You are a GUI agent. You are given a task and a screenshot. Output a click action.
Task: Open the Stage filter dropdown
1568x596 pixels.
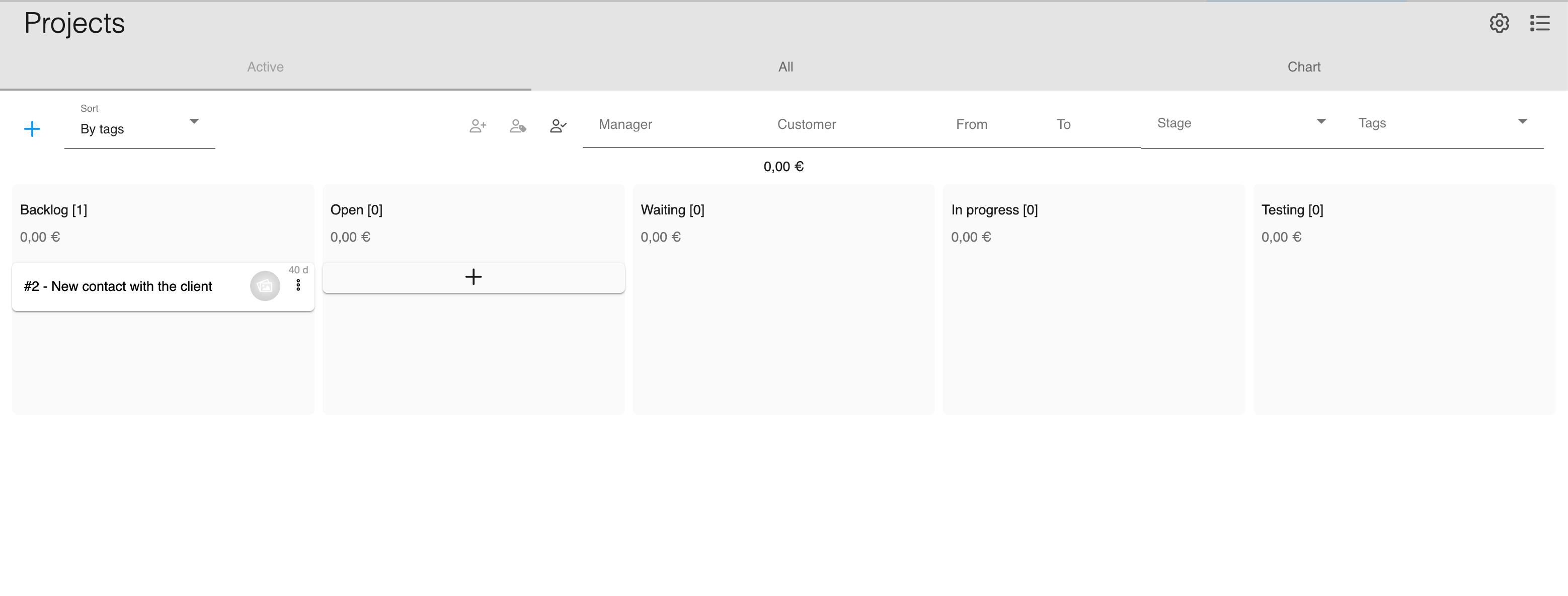pyautogui.click(x=1240, y=124)
